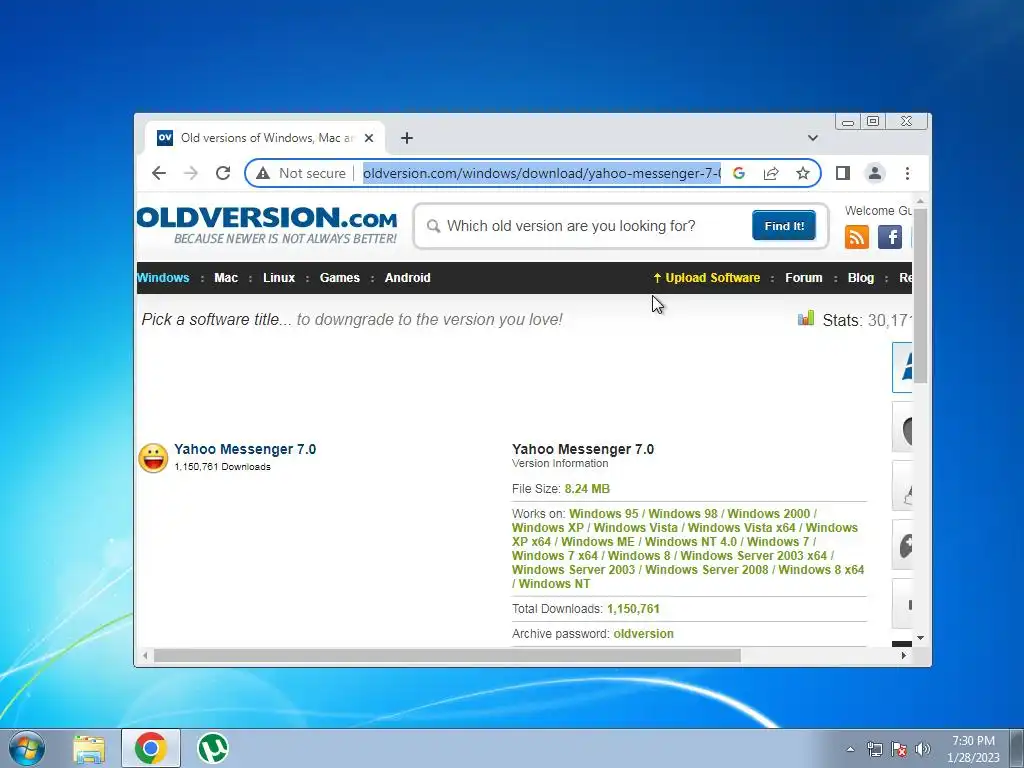This screenshot has height=768, width=1024.
Task: Open the Blog link
Action: point(860,278)
